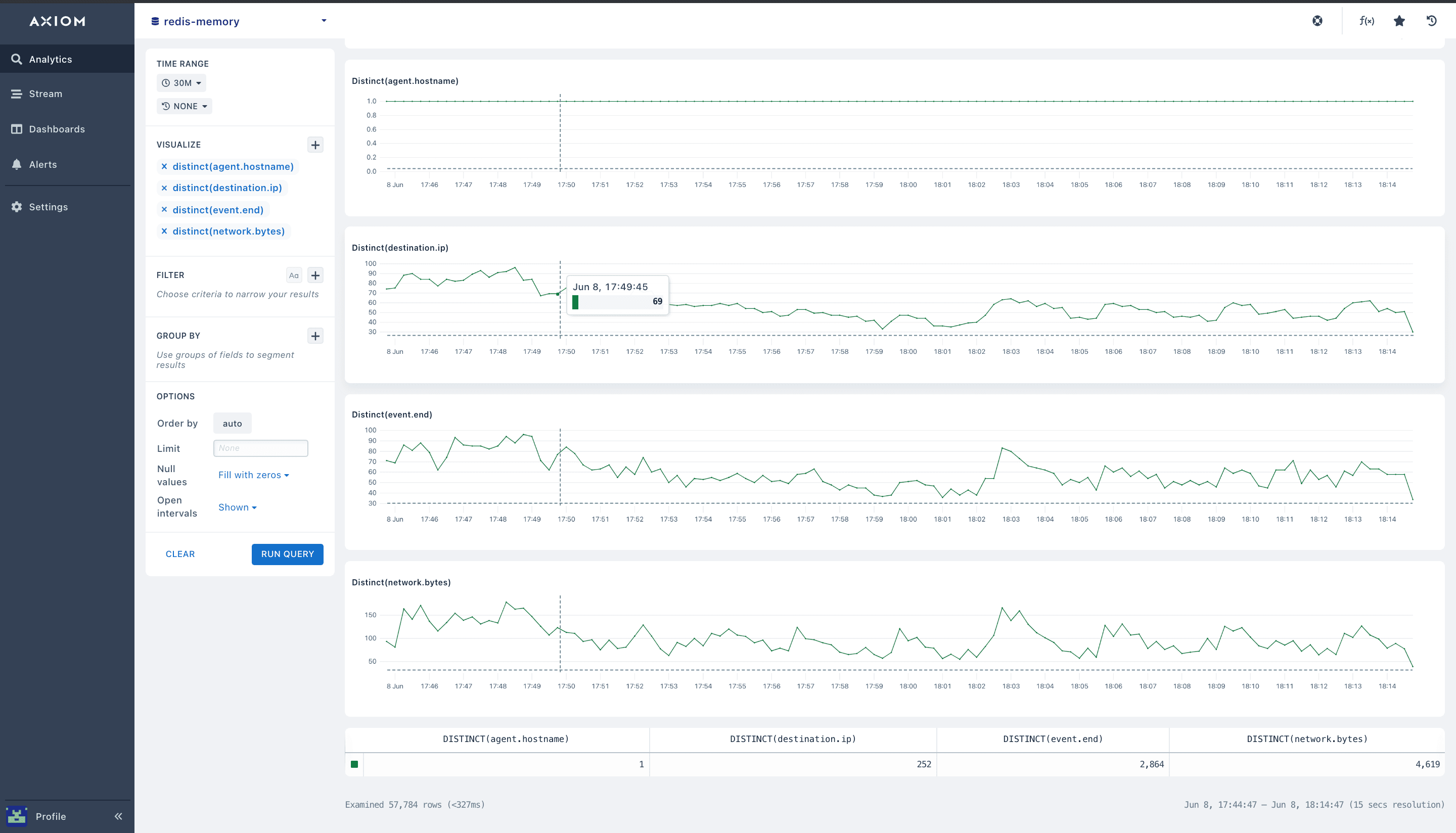Add a visualization with the plus icon
1456x833 pixels.
point(315,145)
